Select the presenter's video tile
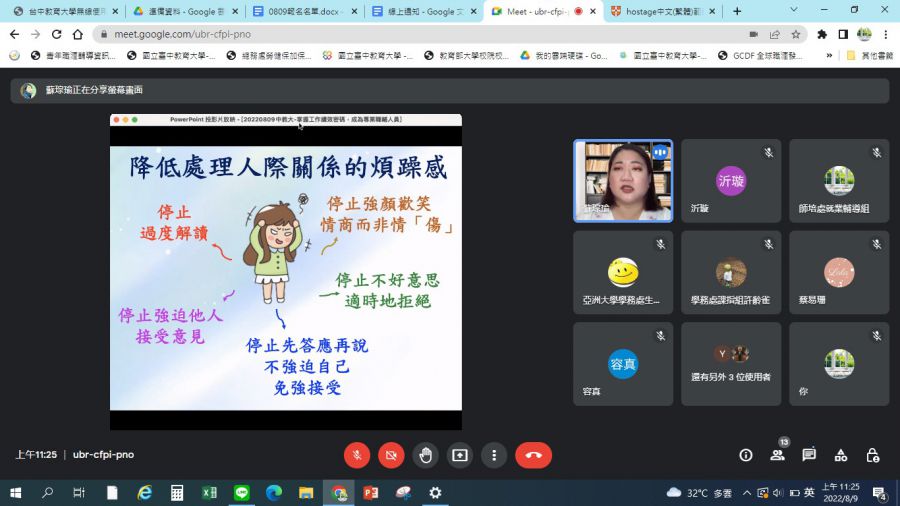This screenshot has width=900, height=506. coord(622,180)
